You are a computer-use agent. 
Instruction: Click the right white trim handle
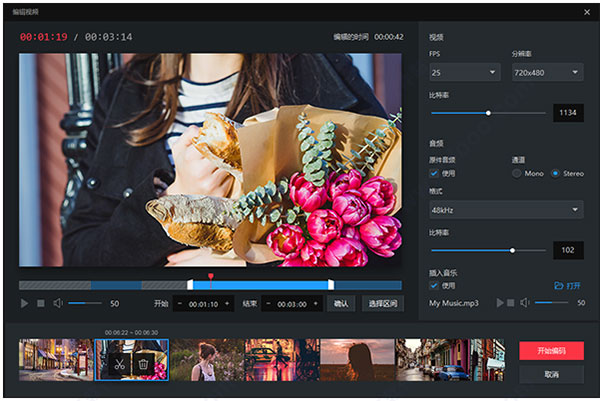click(331, 285)
